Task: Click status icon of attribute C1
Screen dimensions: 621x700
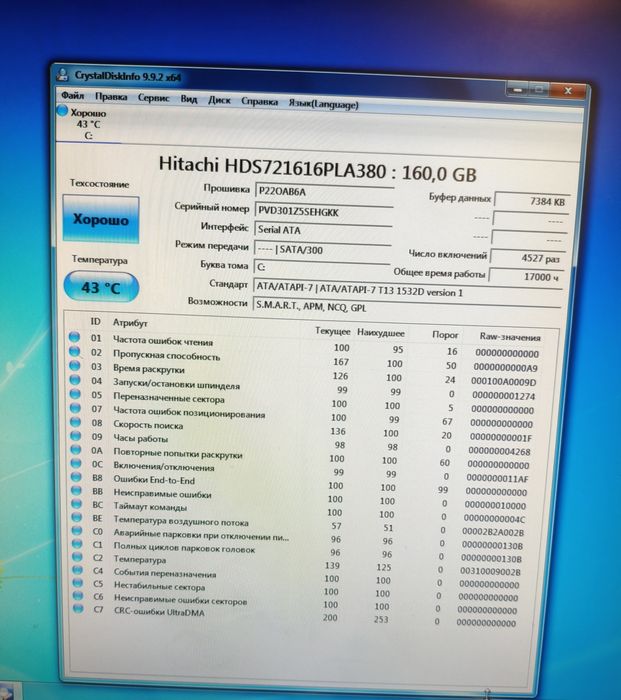Action: pyautogui.click(x=77, y=543)
